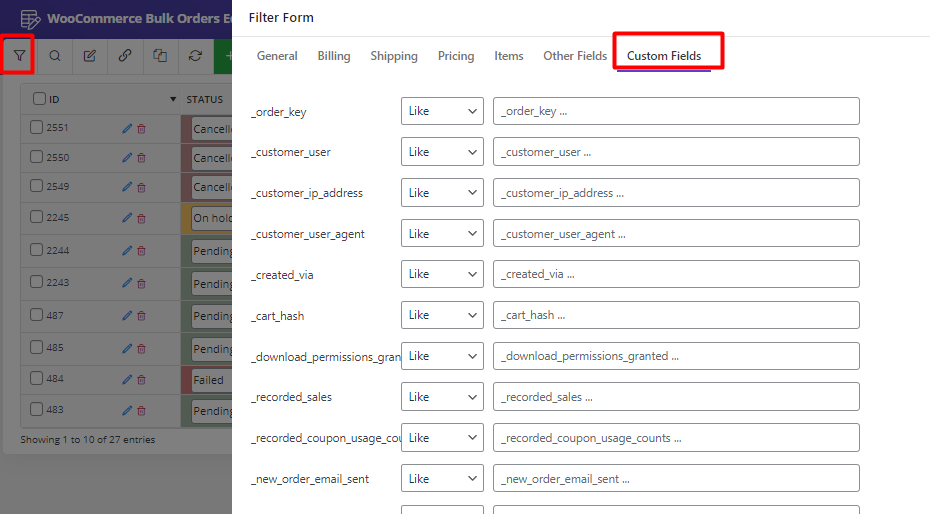Viewport: 930px width, 514px height.
Task: Click the duplicate orders toolbar icon
Action: point(160,56)
